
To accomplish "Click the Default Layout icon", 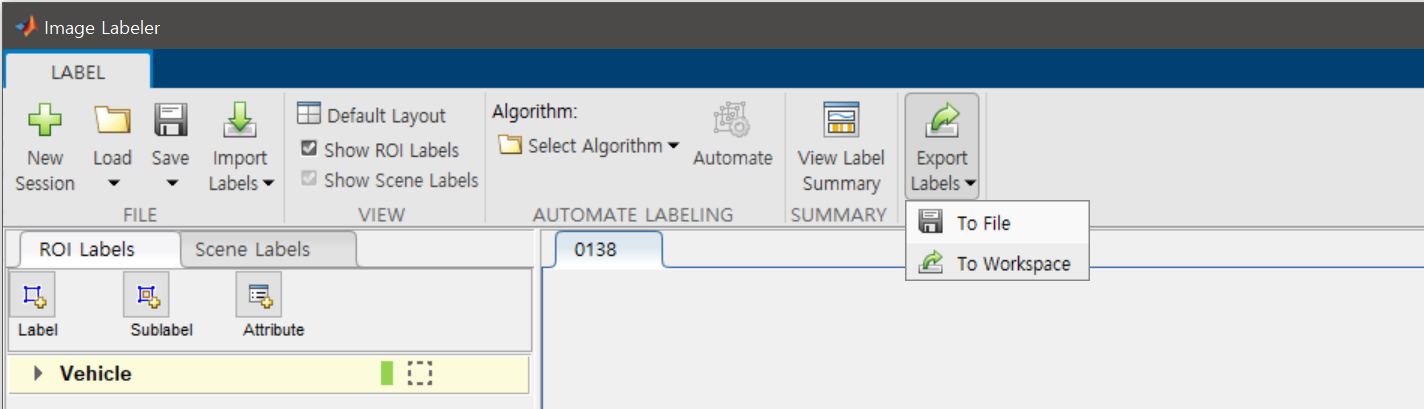I will pos(309,114).
